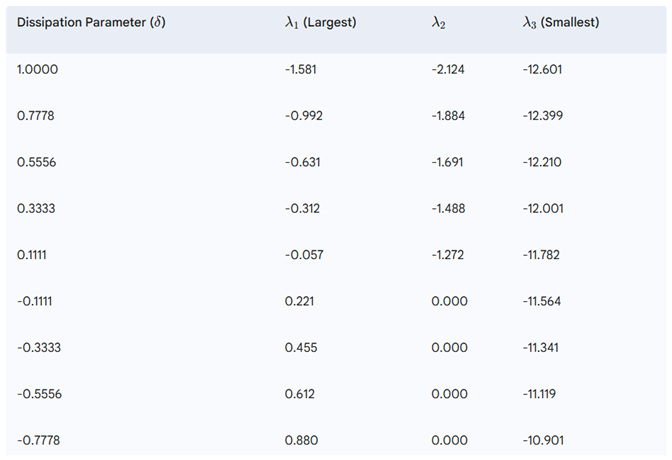Click the λ2 value -1.488
The image size is (672, 460).
pos(449,208)
